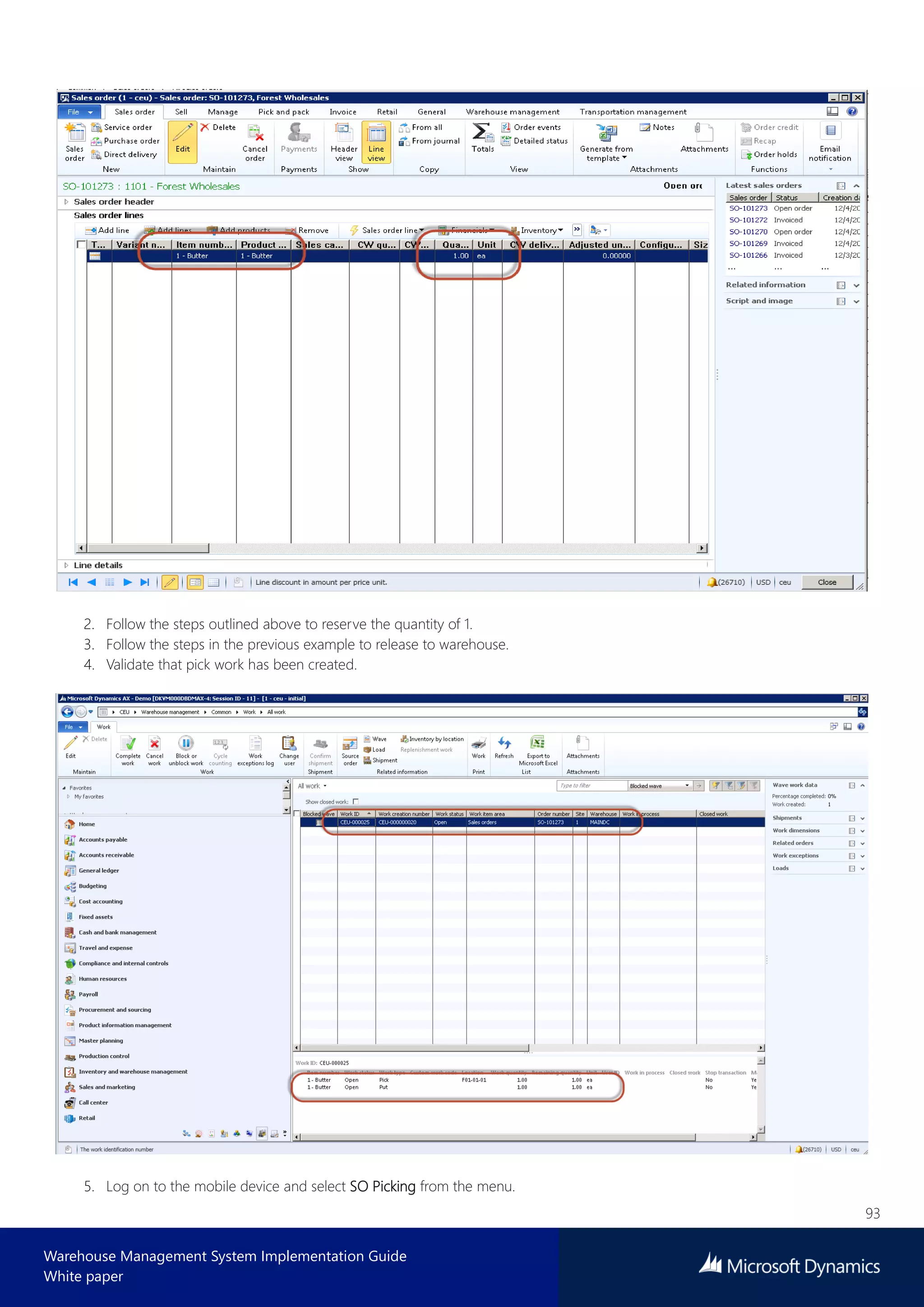924x1307 pixels.
Task: Tick the CEU-000025 row checkbox
Action: coord(319,823)
